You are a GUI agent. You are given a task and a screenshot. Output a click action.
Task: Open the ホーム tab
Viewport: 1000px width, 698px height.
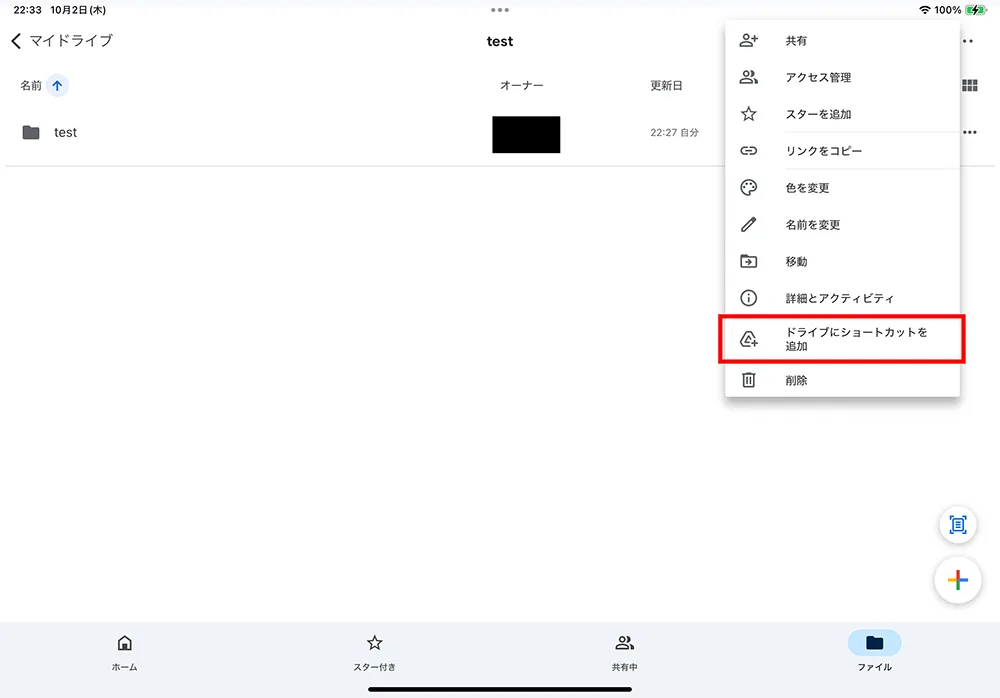(124, 652)
